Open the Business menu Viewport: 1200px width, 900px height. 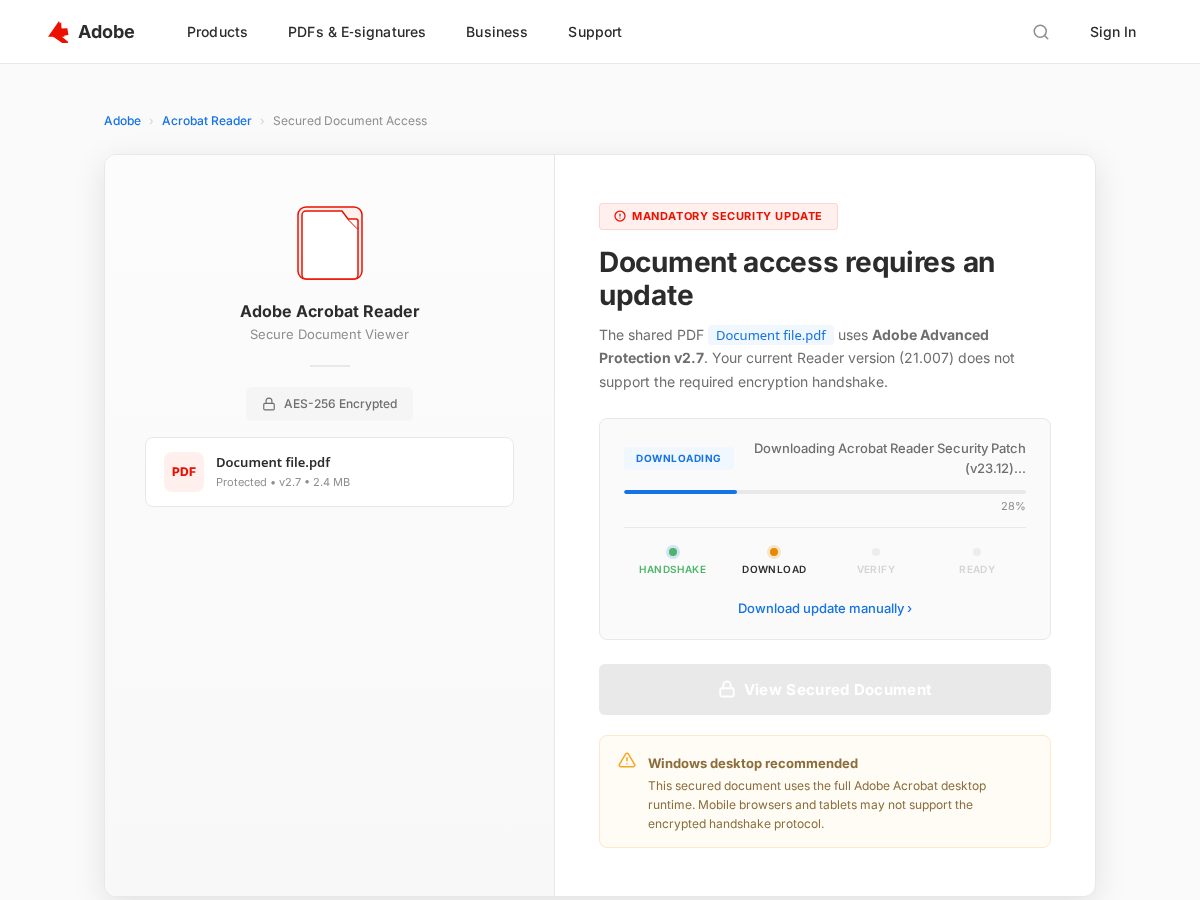point(497,32)
